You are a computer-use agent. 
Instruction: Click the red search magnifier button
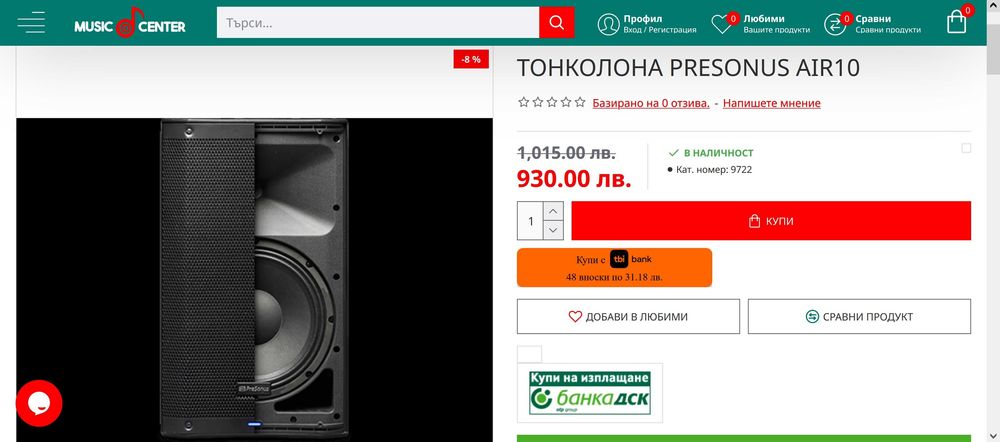[x=556, y=22]
